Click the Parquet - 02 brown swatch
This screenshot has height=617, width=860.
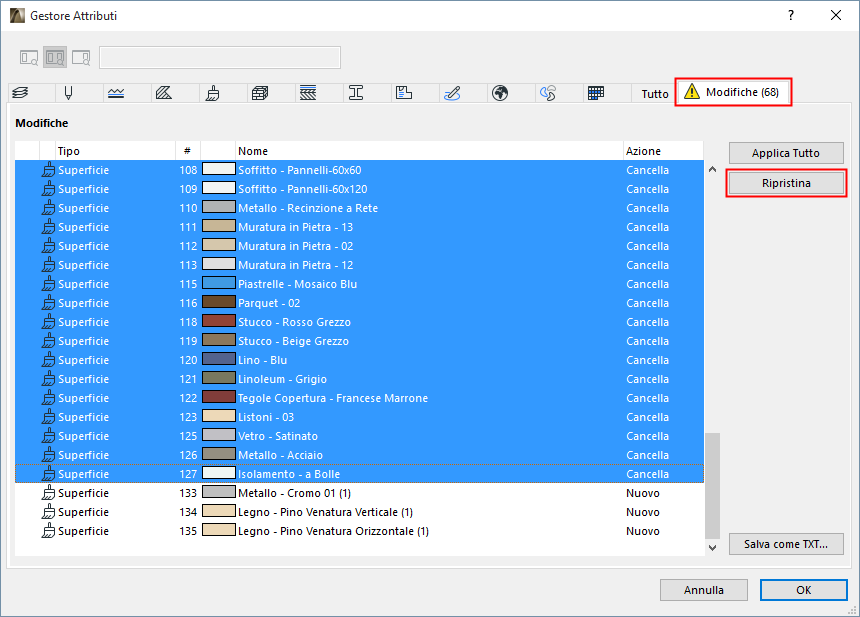[x=219, y=302]
